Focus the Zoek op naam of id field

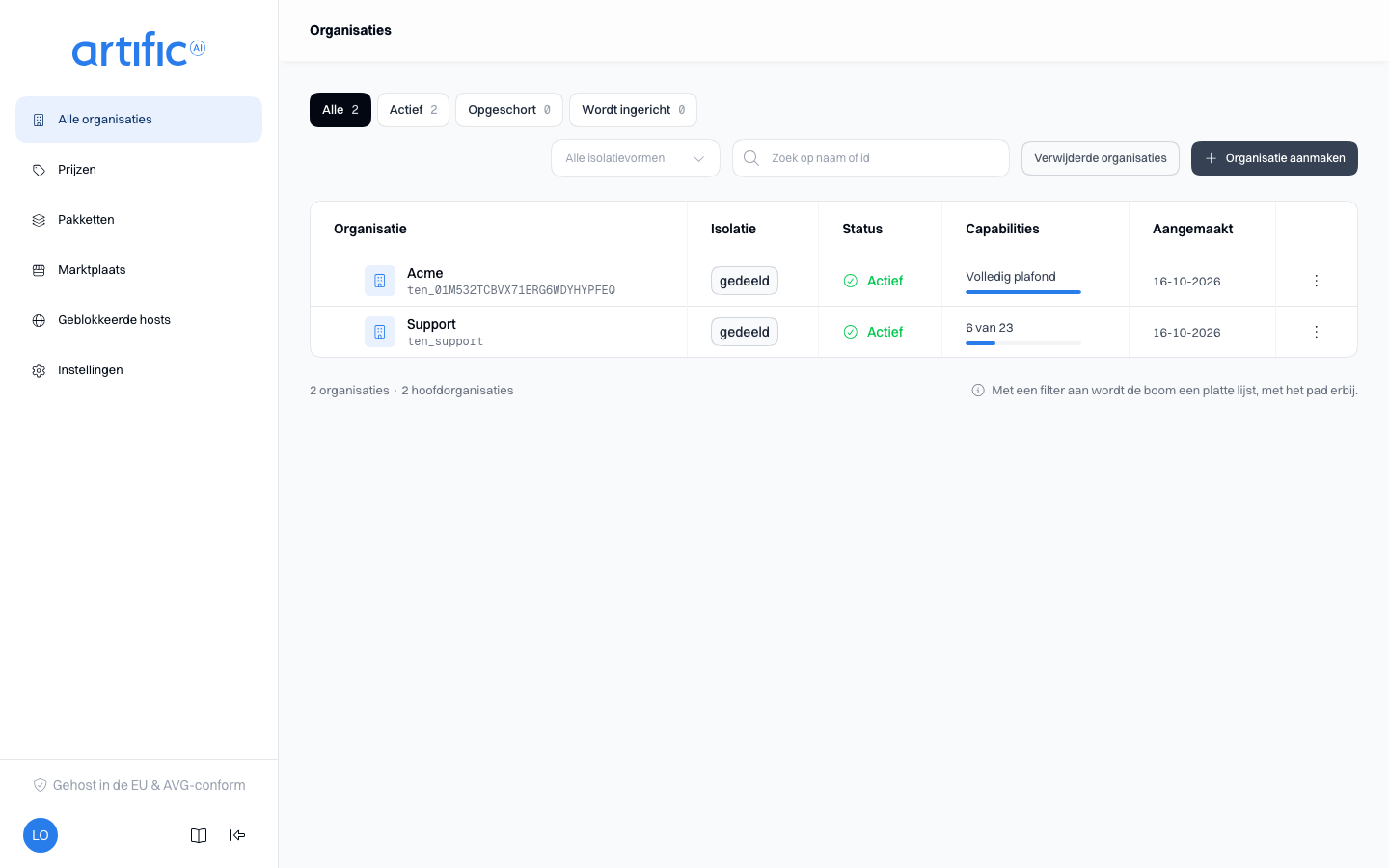pyautogui.click(x=871, y=158)
